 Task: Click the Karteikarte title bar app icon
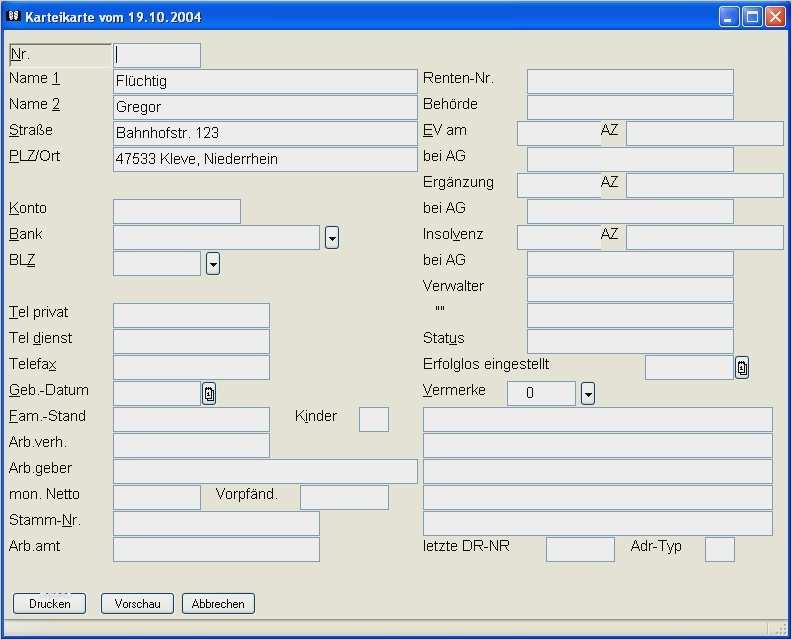[14, 17]
